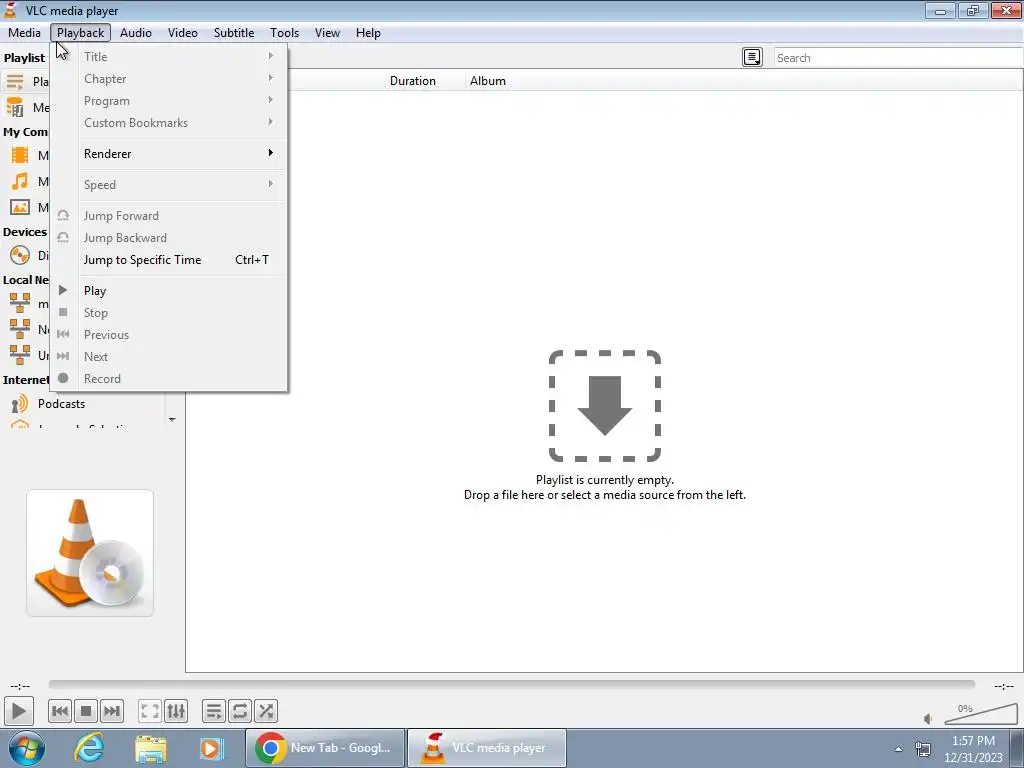Open the Tools menu
The image size is (1024, 768).
tap(285, 33)
